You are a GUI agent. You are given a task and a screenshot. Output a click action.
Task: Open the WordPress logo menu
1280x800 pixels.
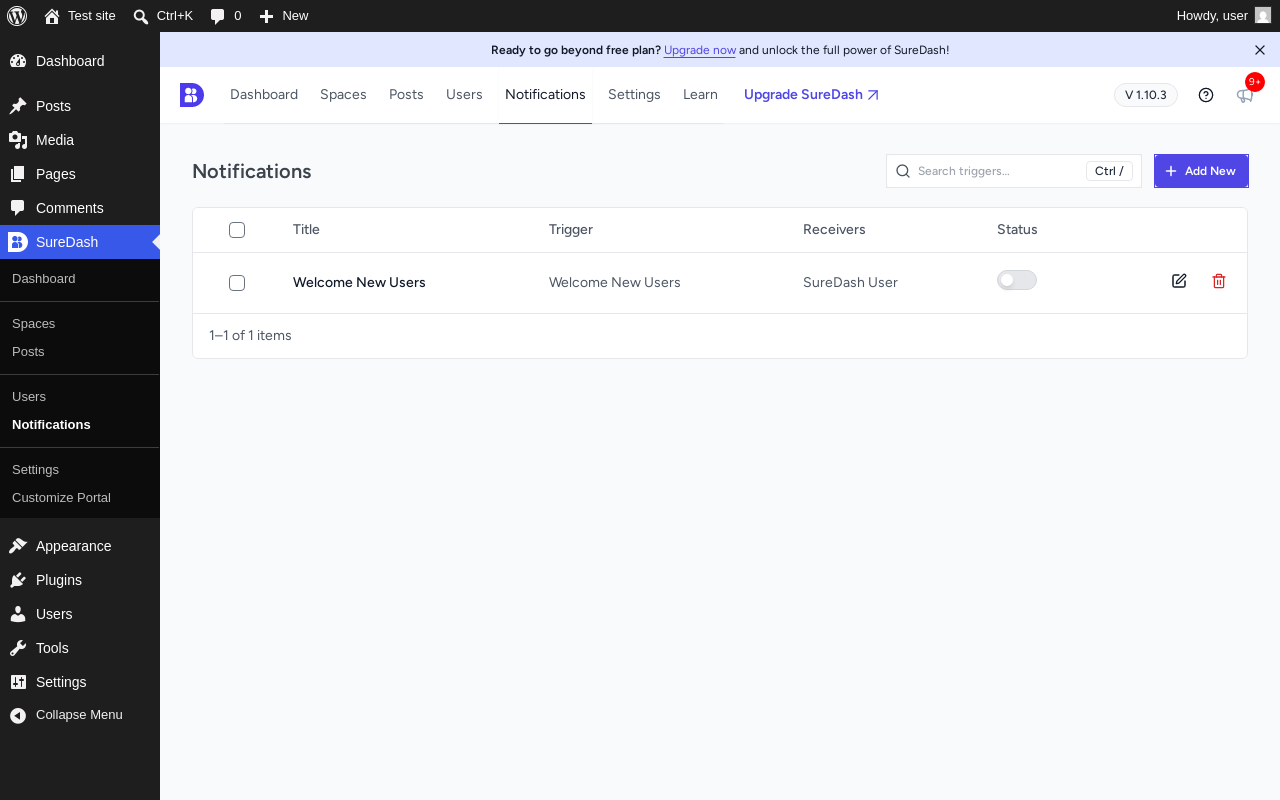coord(17,16)
